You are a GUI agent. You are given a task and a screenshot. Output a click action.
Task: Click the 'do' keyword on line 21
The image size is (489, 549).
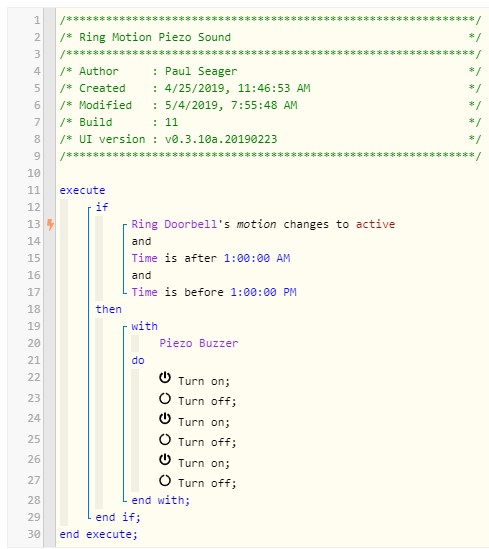pos(138,360)
